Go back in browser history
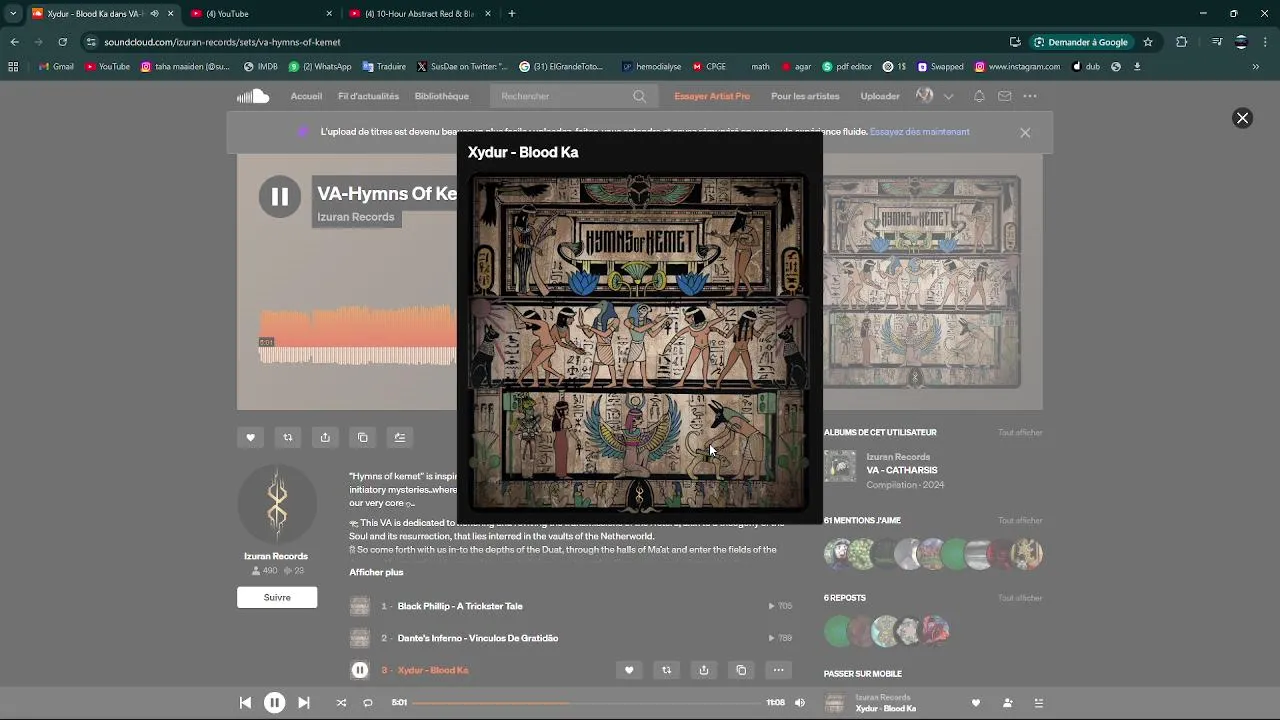 [14, 42]
